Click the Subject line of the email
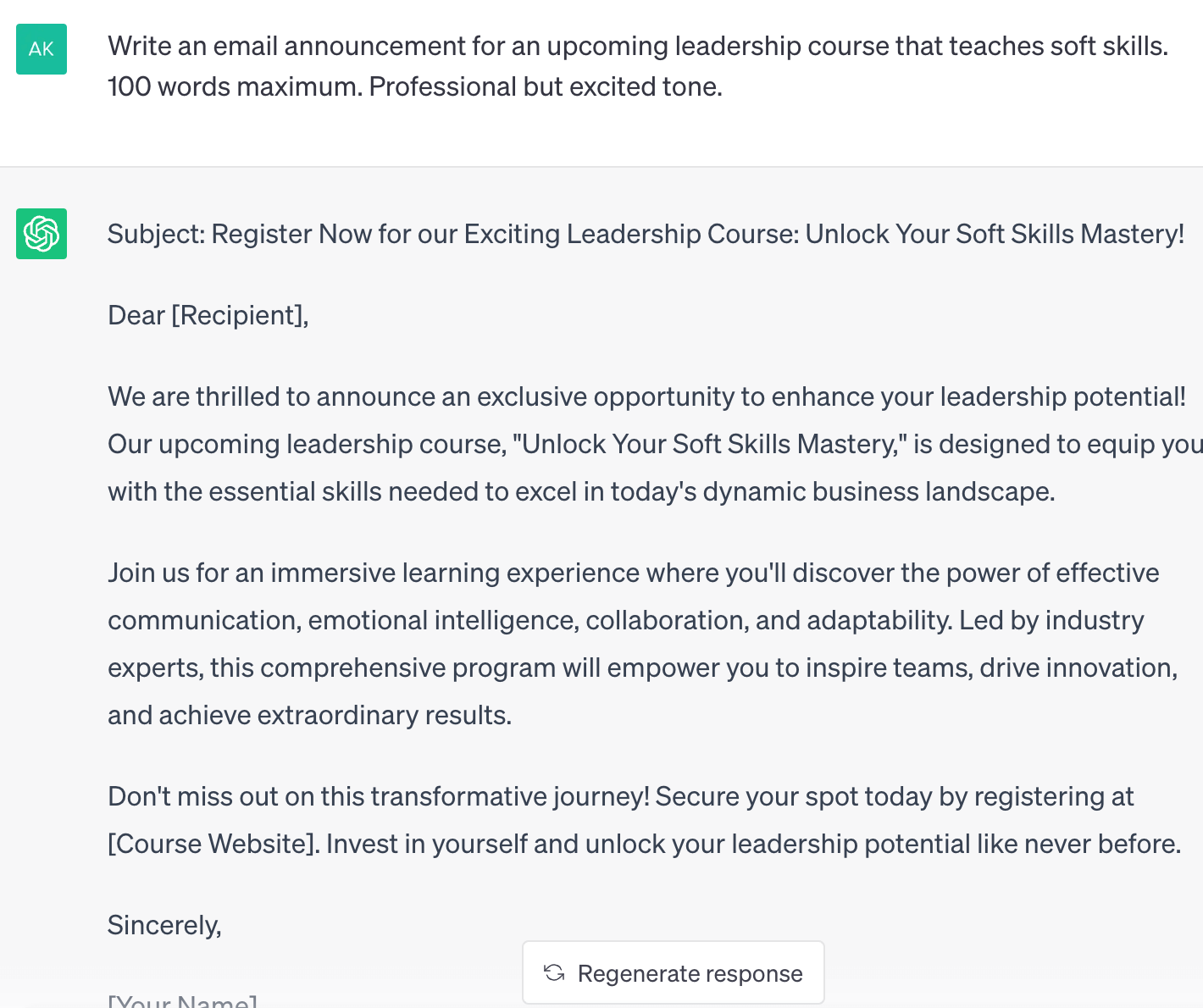Image resolution: width=1203 pixels, height=1008 pixels. [x=645, y=234]
